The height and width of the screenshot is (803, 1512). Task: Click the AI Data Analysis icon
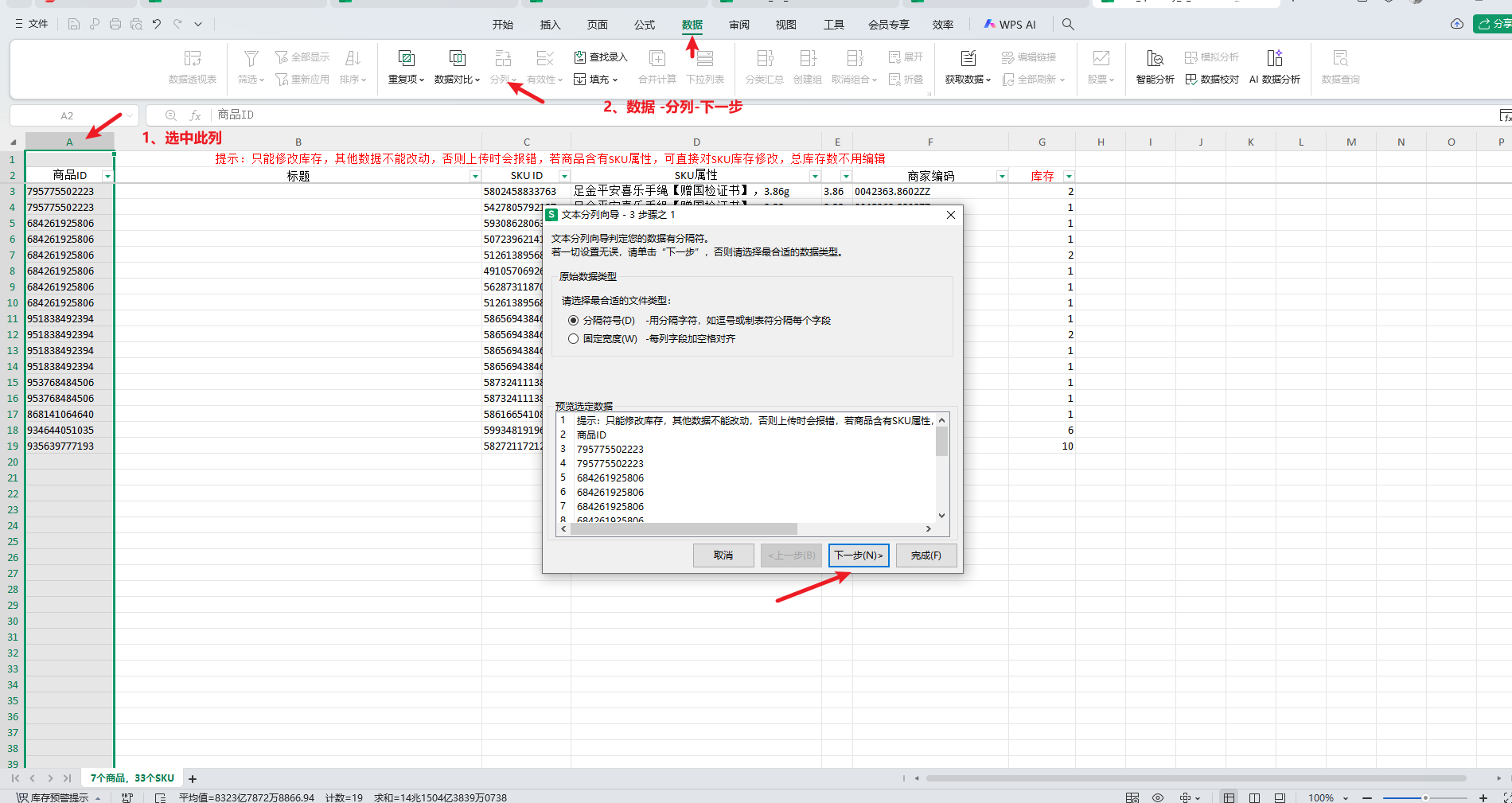coord(1274,59)
